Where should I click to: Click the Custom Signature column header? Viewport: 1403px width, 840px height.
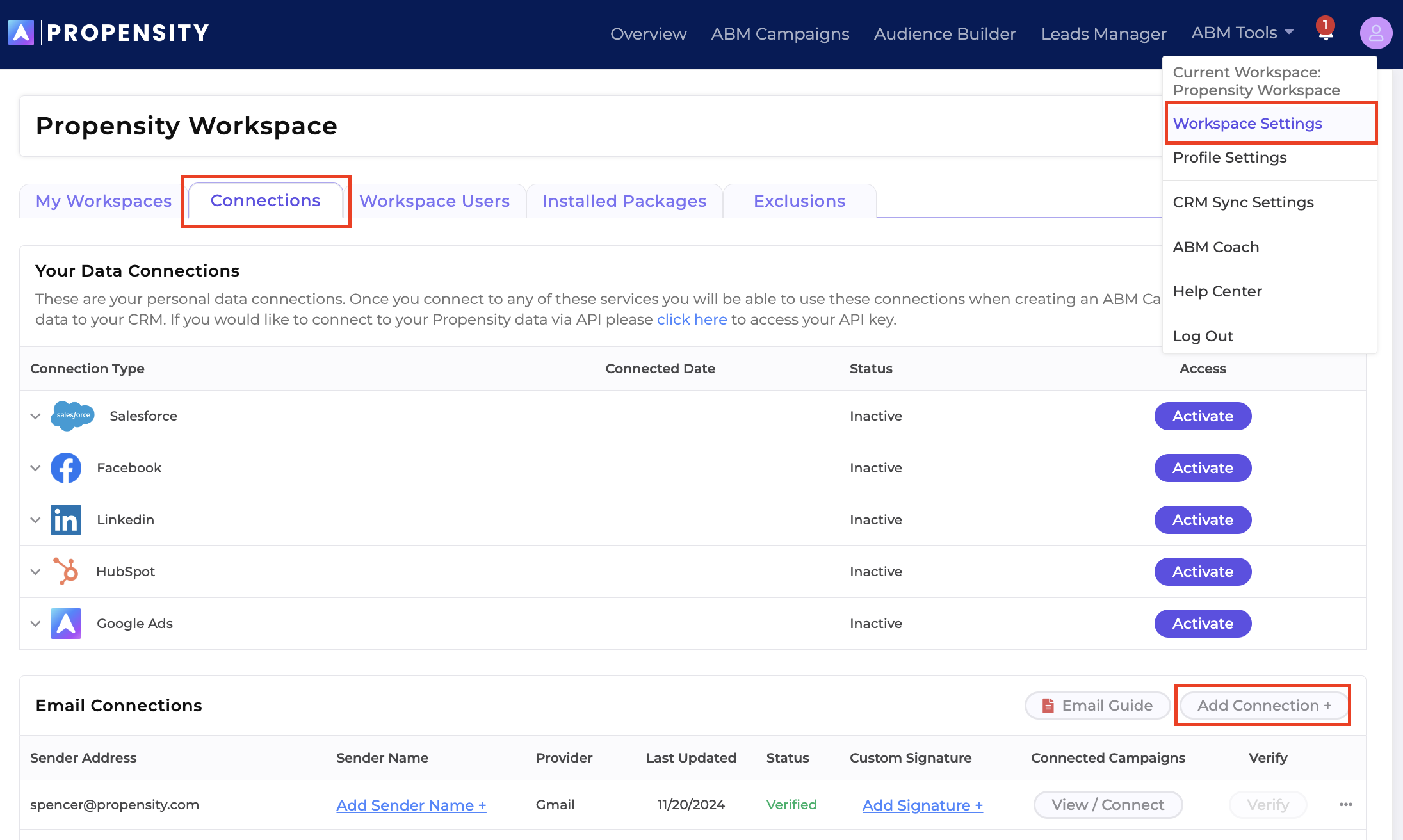pos(911,758)
